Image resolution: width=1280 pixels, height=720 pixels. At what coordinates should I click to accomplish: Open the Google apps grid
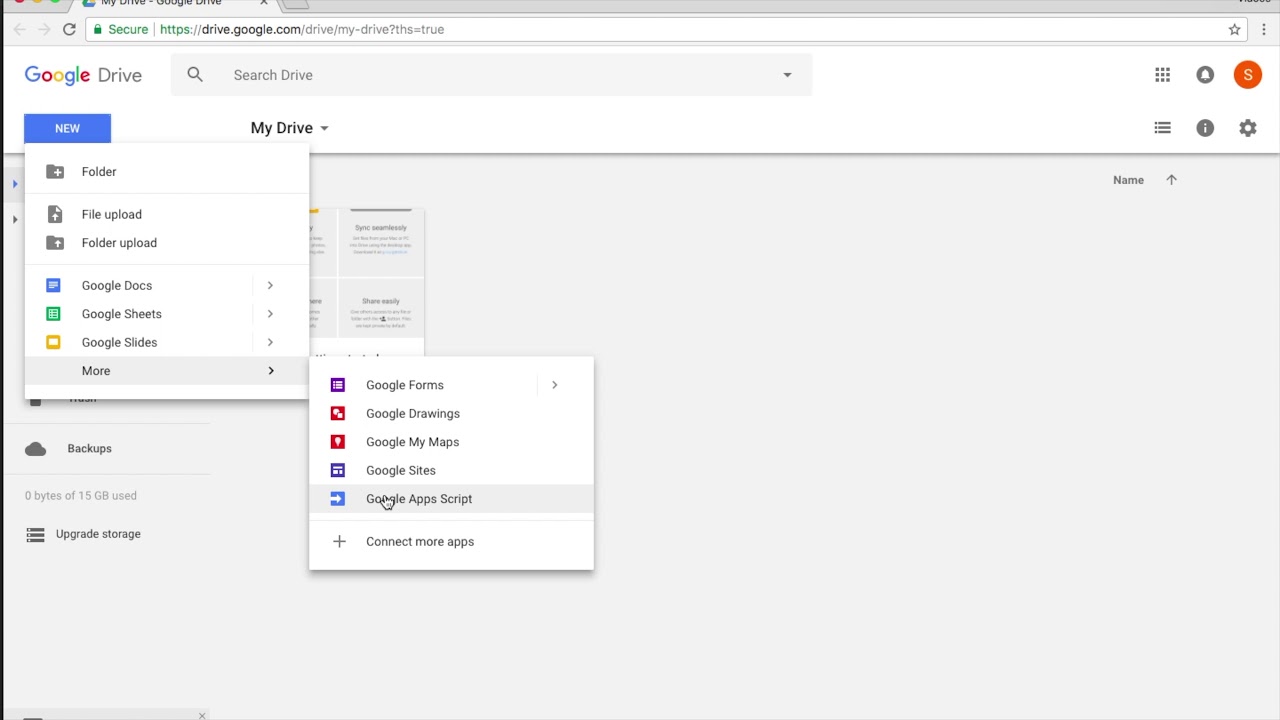click(1162, 75)
